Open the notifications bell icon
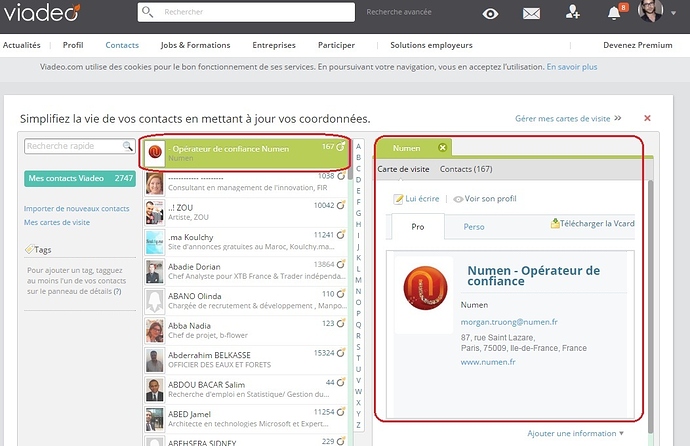Viewport: 690px width, 446px height. point(614,13)
